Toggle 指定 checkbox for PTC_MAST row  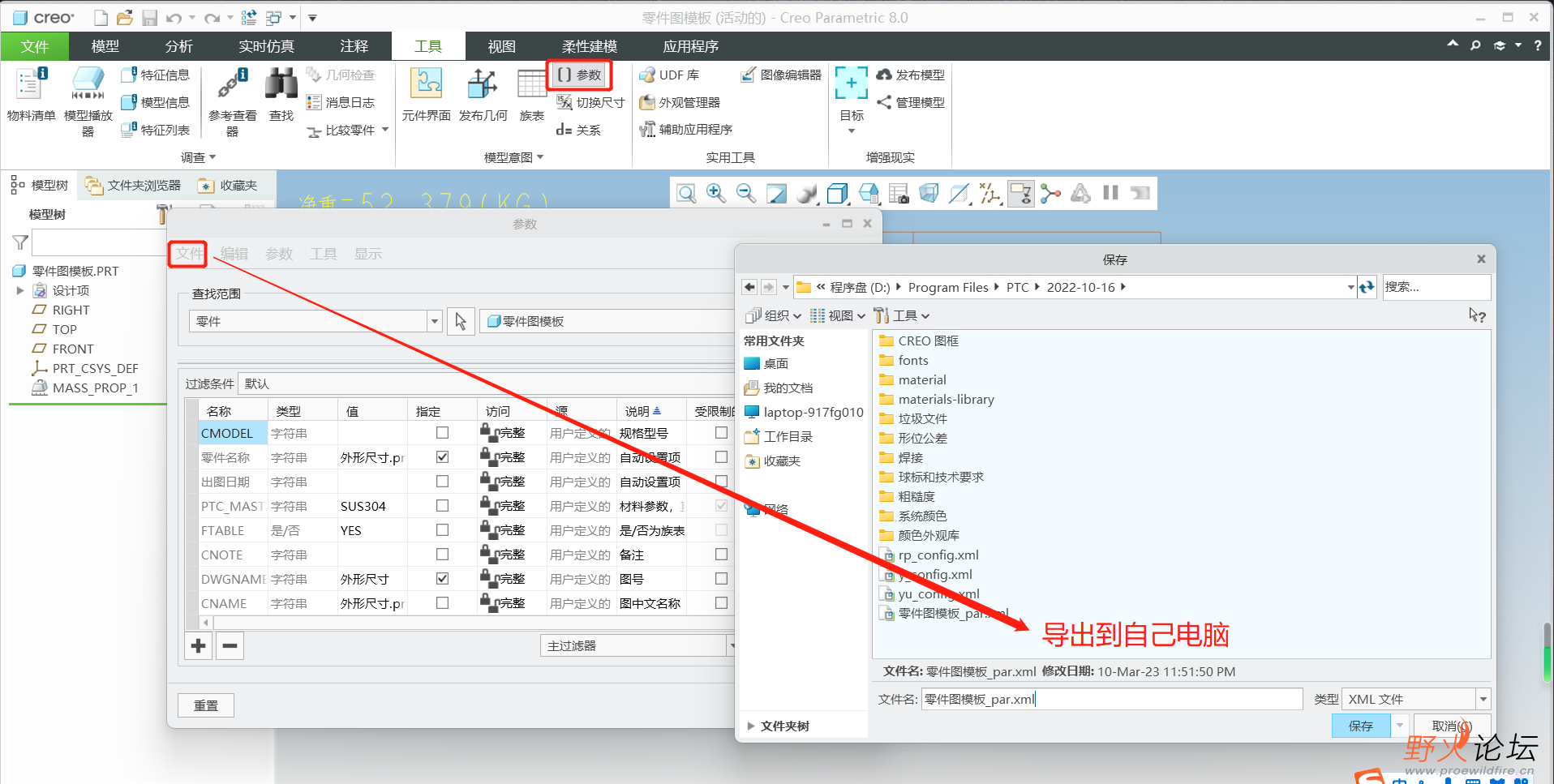pyautogui.click(x=442, y=506)
